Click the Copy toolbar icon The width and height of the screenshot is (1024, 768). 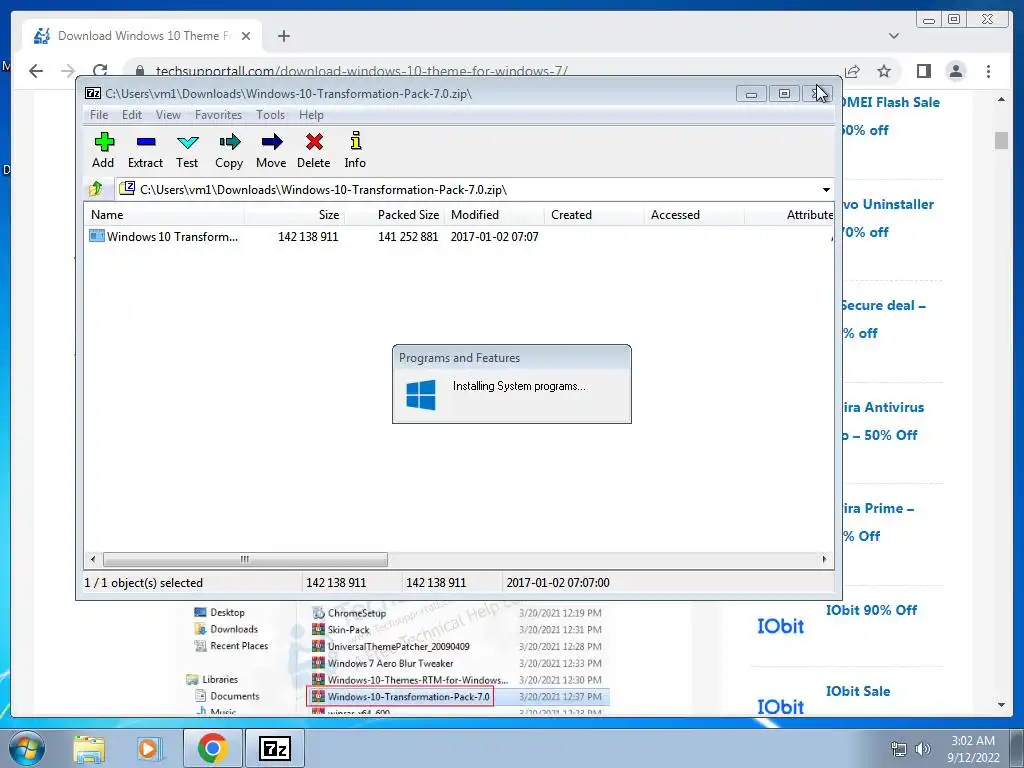[229, 150]
